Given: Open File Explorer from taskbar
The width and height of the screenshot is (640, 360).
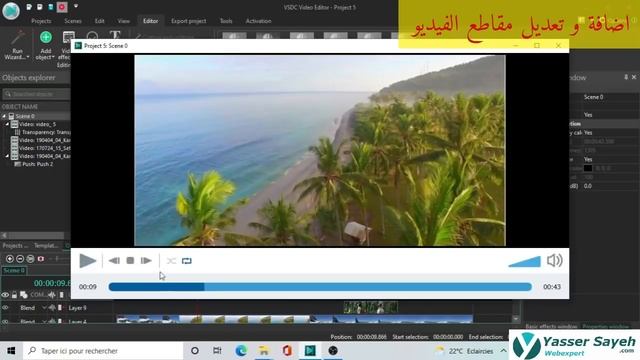Looking at the screenshot, I should click(264, 351).
